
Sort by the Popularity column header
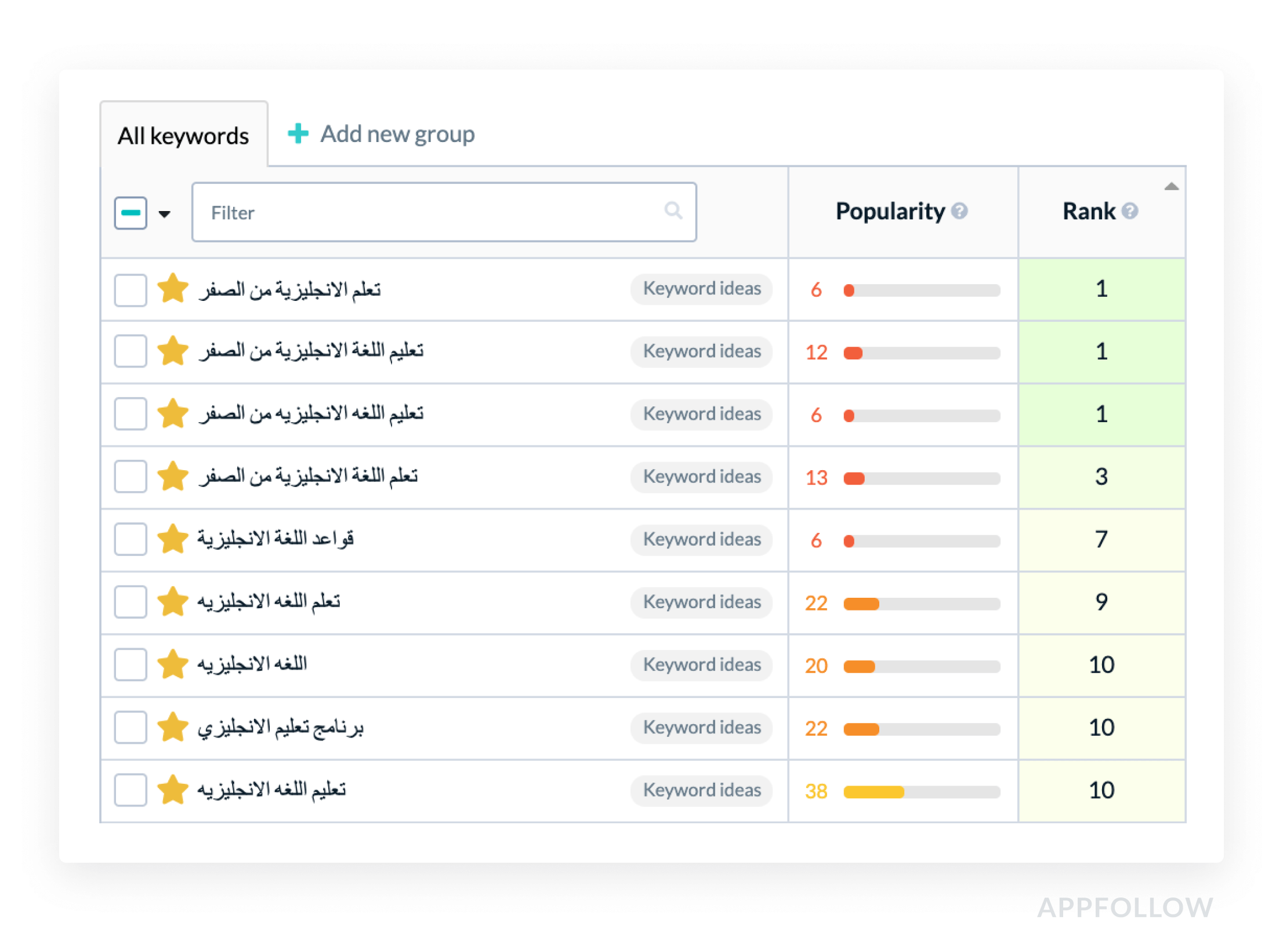tap(890, 211)
